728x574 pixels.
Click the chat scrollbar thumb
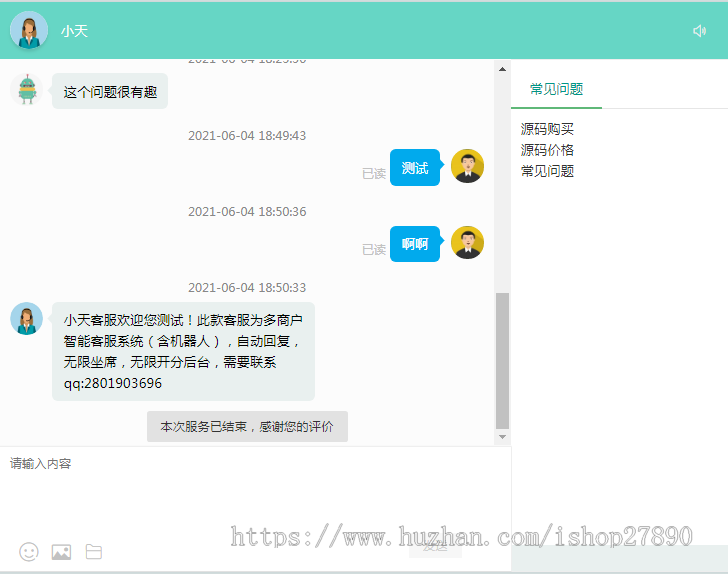[x=502, y=360]
